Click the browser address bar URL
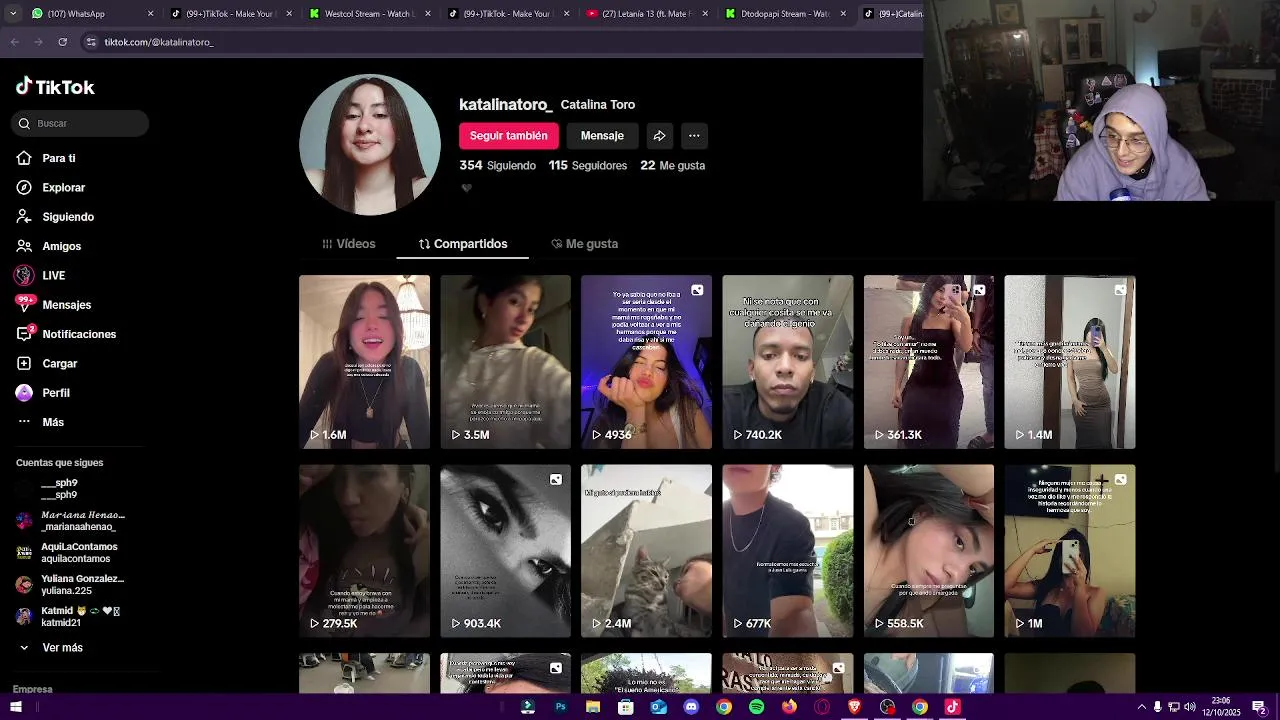This screenshot has width=1280, height=720. coord(158,42)
